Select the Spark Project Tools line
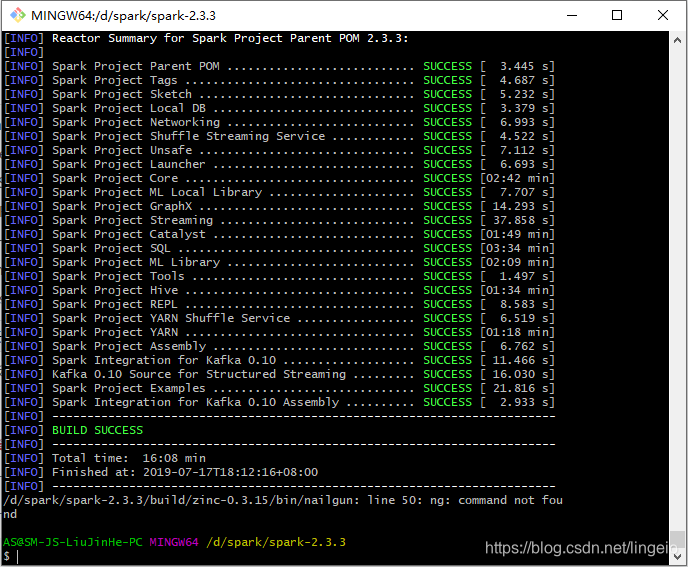Viewport: 688px width, 567px height. coord(280,277)
